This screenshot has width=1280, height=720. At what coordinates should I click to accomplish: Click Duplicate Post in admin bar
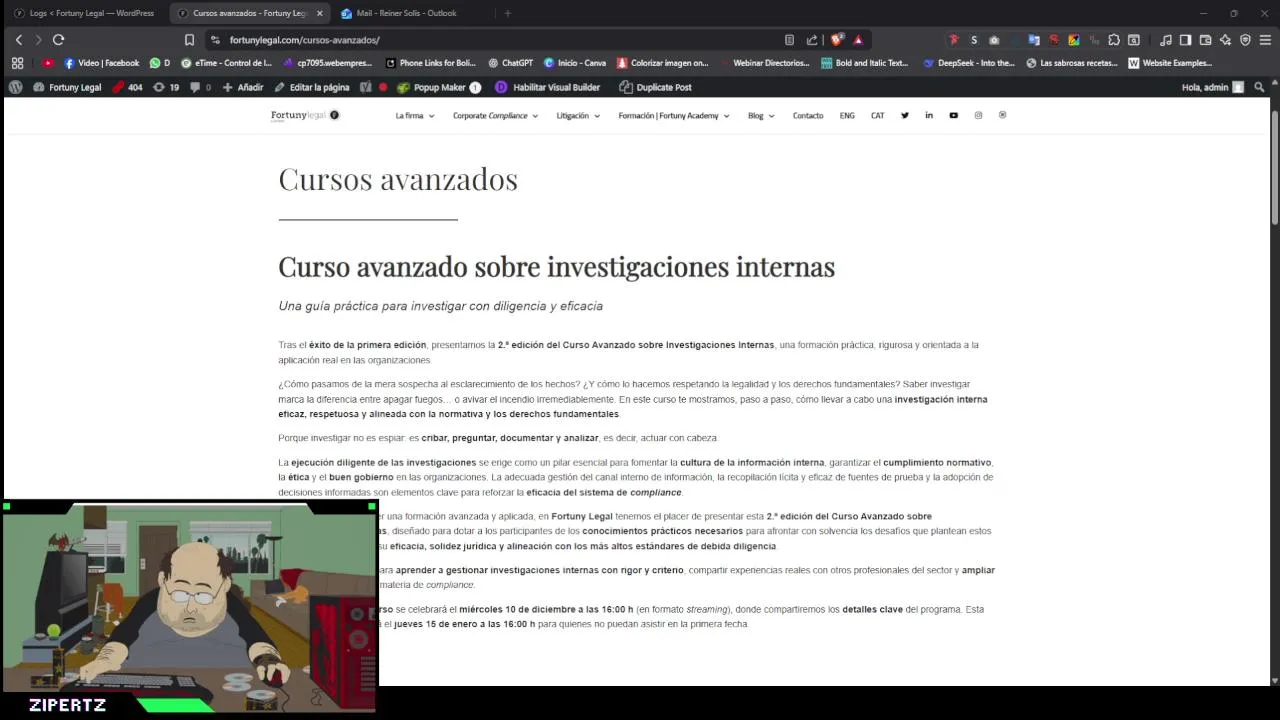tap(655, 87)
